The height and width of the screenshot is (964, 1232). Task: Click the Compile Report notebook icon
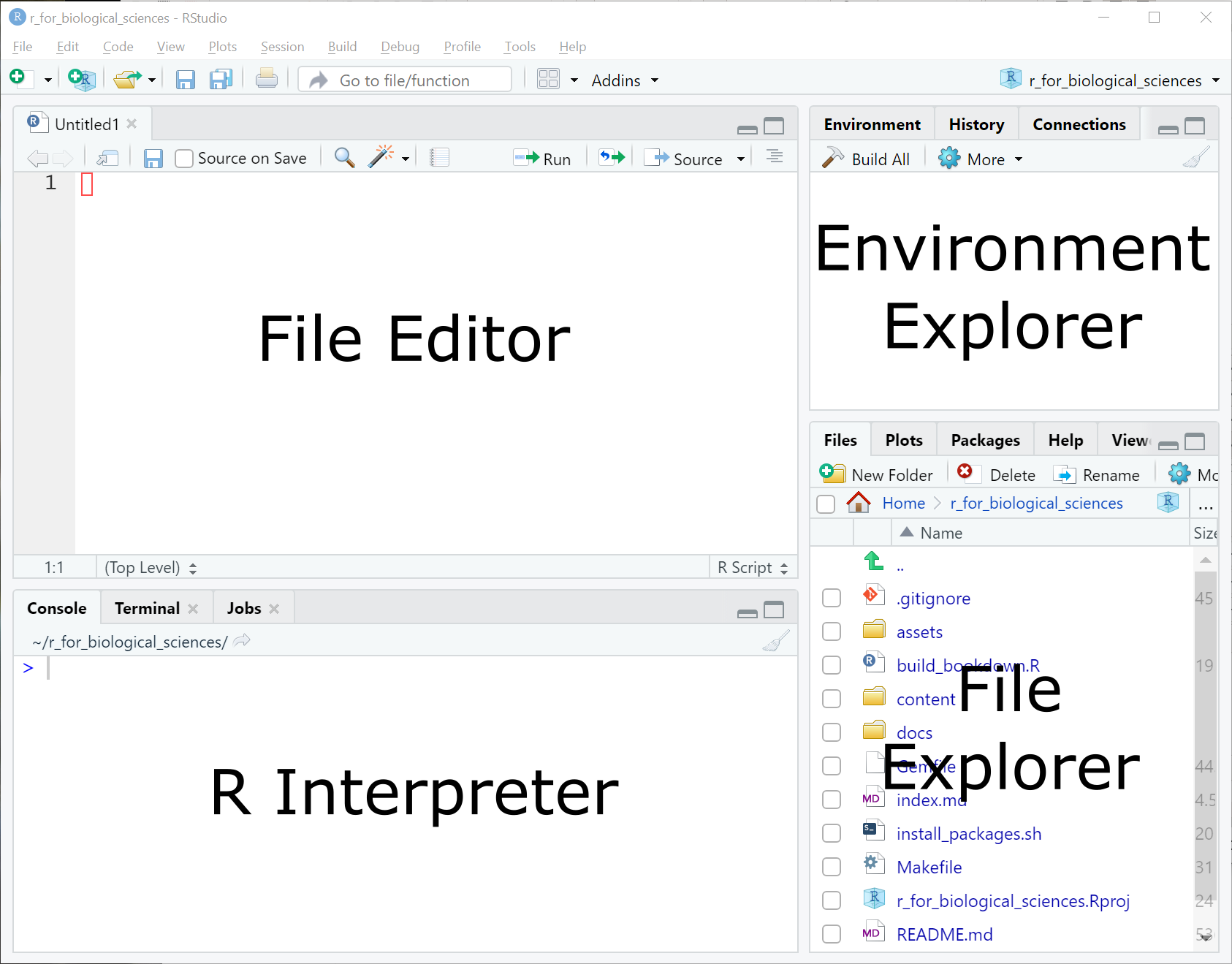pyautogui.click(x=439, y=158)
